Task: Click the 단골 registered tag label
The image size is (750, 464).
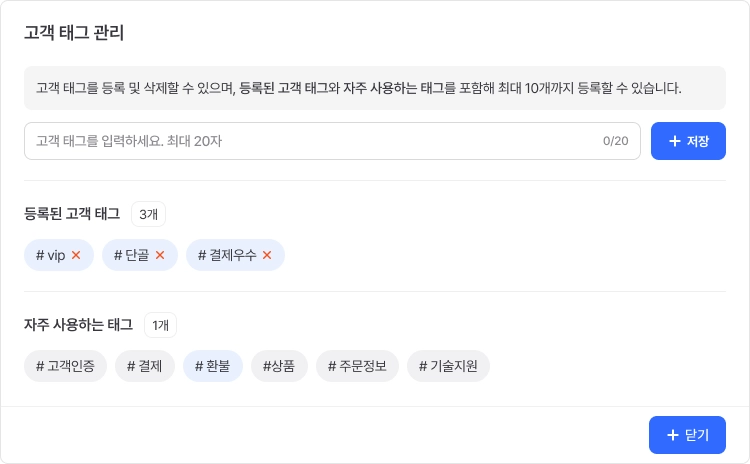Action: pyautogui.click(x=132, y=255)
